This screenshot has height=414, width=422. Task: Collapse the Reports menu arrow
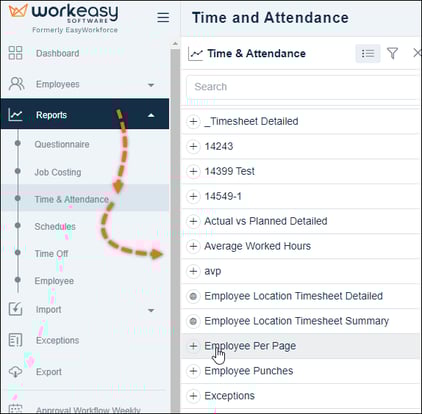coord(151,115)
